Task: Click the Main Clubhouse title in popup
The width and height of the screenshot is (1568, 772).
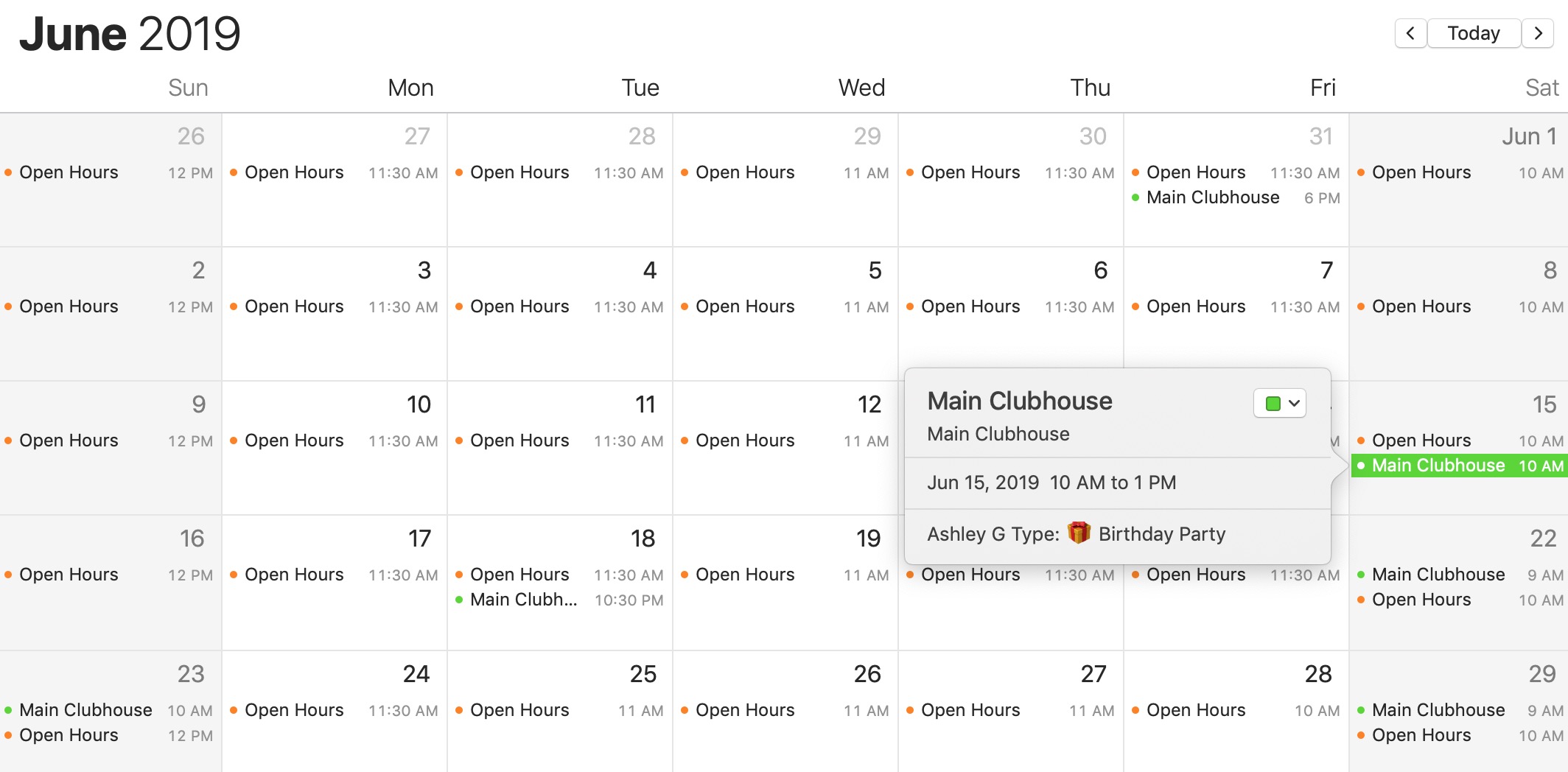Action: tap(1019, 401)
